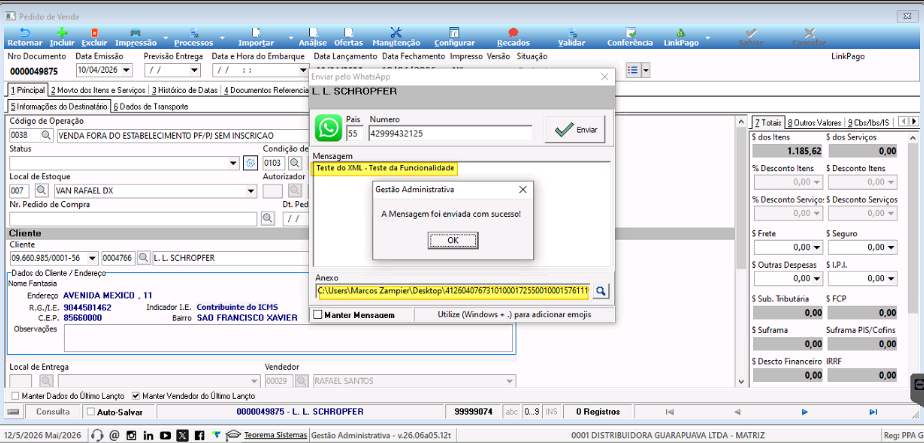Screen dimensions: 924x443
Task: Open the Cliente CNPJ dropdown
Action: 92,257
